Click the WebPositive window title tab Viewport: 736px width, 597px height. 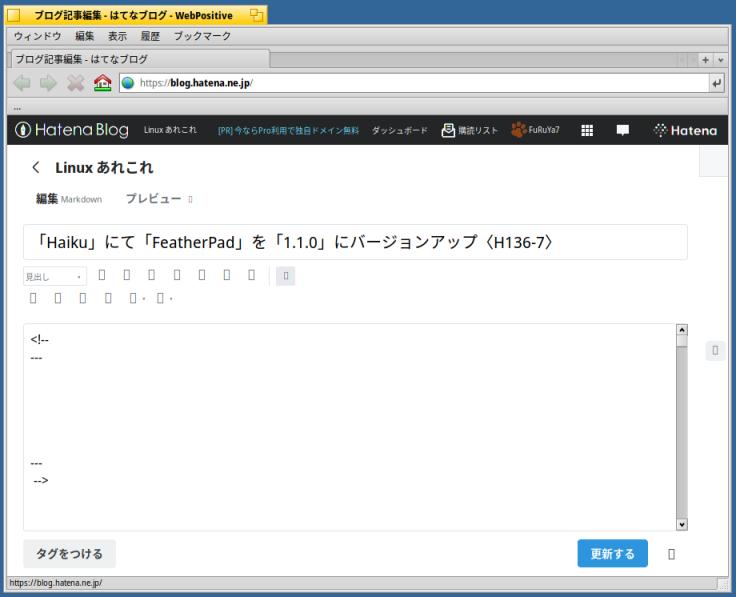tap(135, 15)
